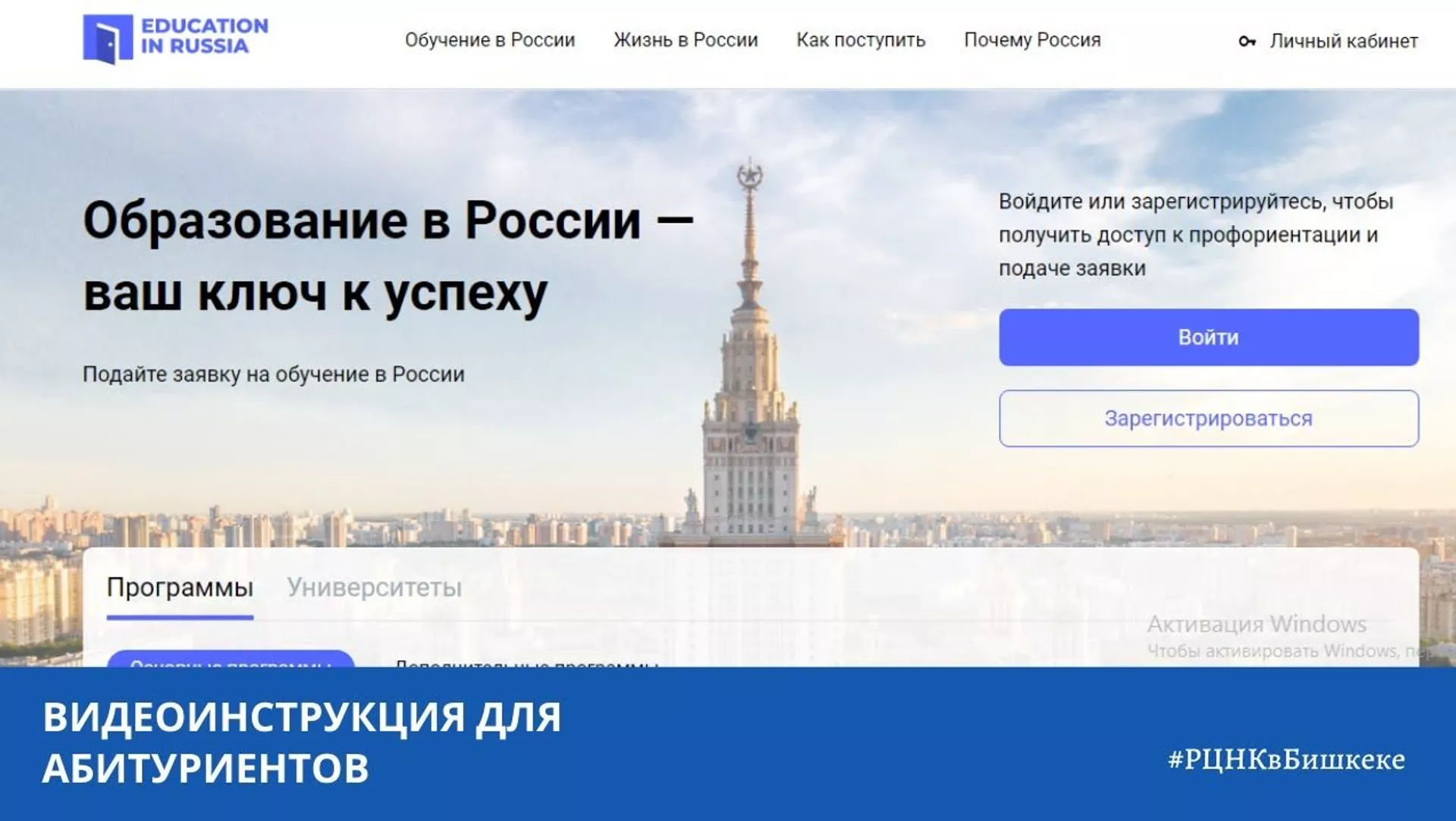
Task: Select Как поступить in navigation
Action: point(861,40)
